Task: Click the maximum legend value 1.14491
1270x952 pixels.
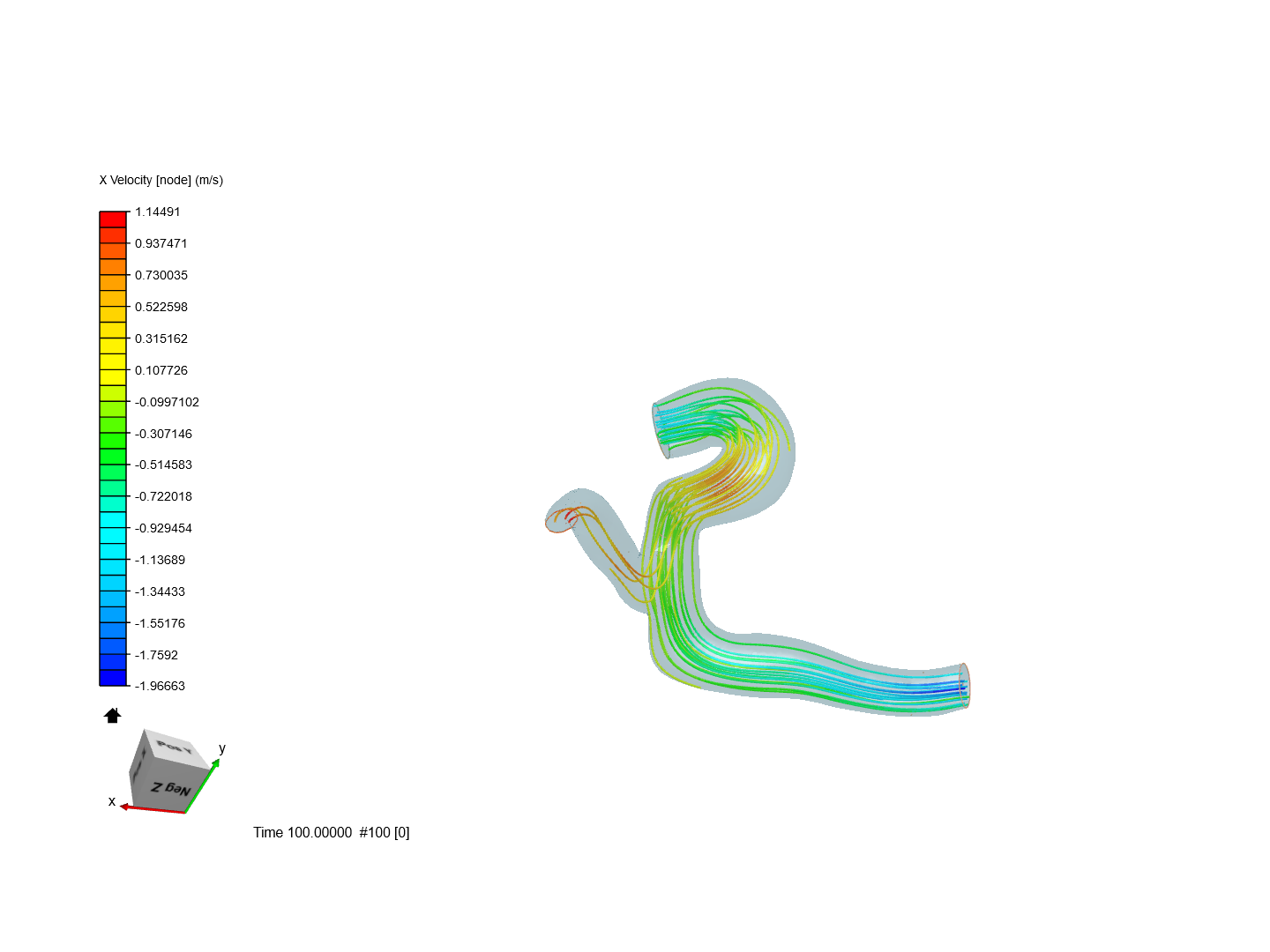Action: pos(157,212)
